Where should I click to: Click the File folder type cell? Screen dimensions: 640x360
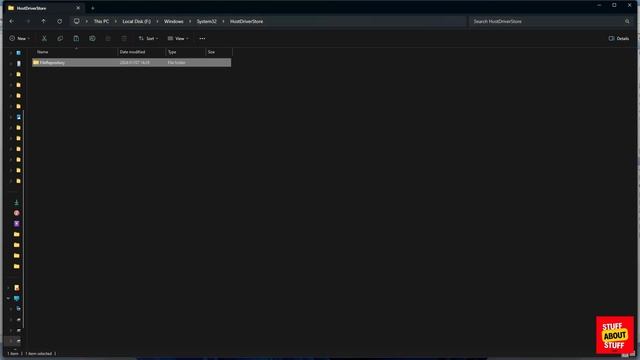pos(177,62)
